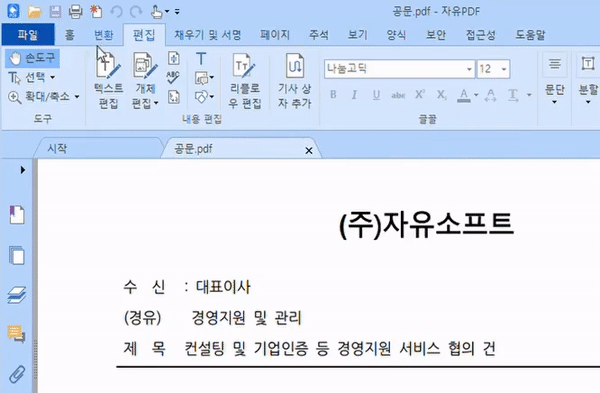Click the small page icon above spell check
Viewport: 600px width, 393px height.
174,58
